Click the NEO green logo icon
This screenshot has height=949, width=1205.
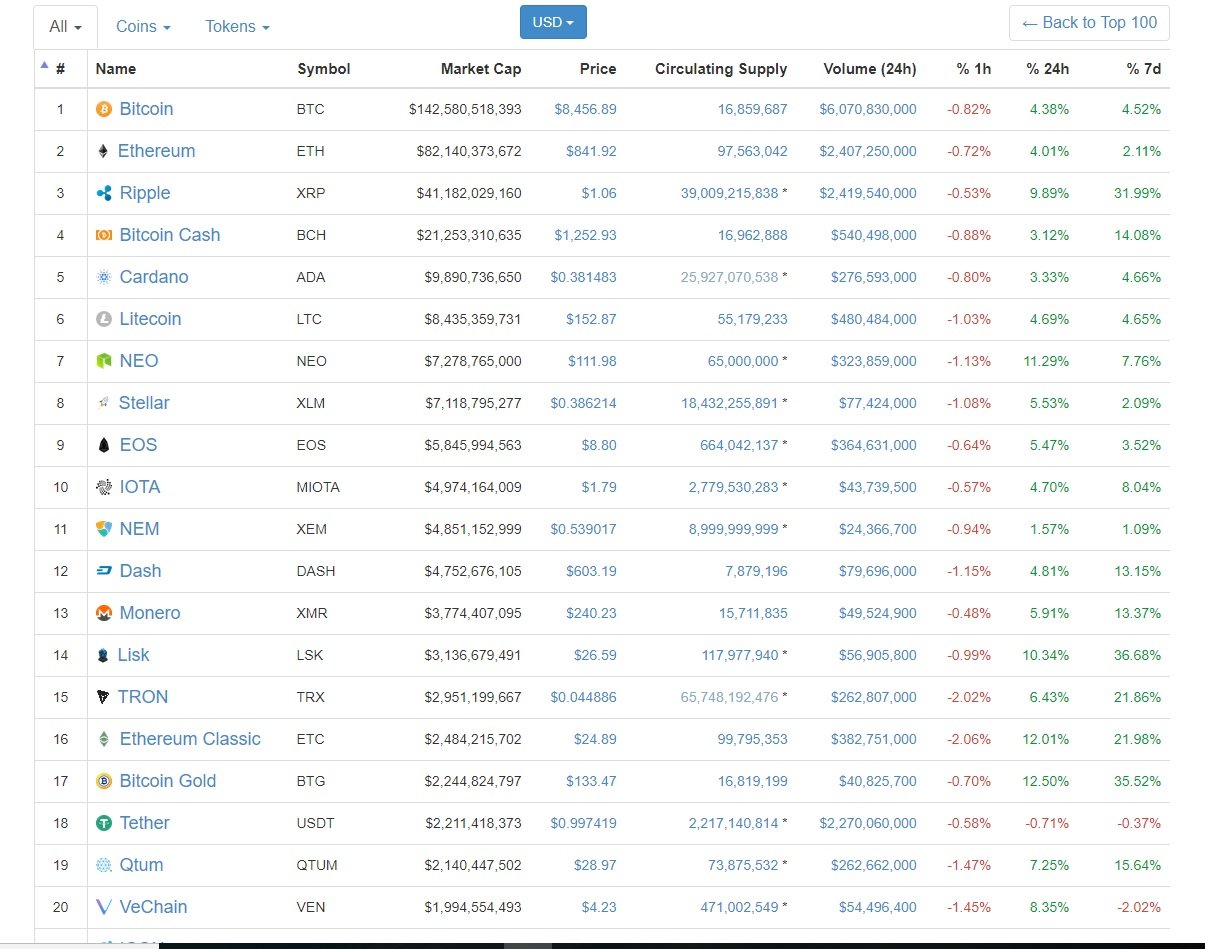[x=104, y=361]
